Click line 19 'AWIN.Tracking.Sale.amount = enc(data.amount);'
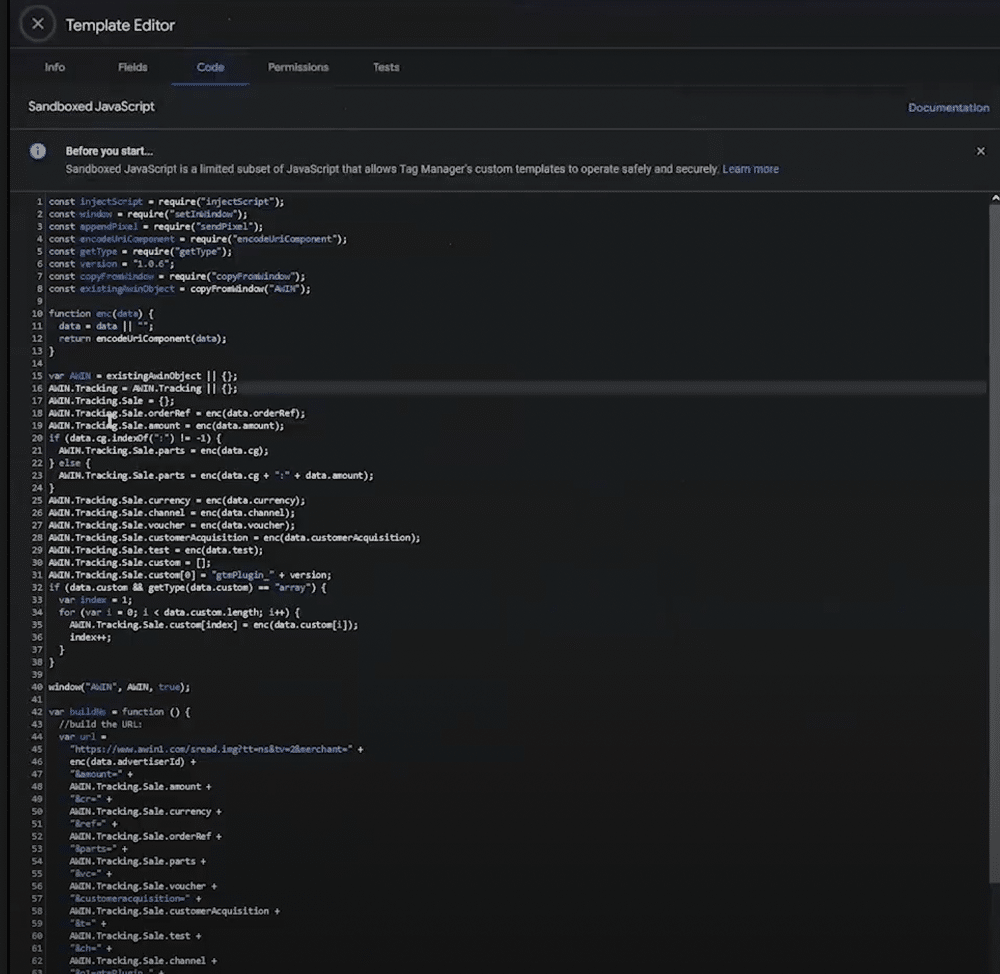 [x=166, y=425]
